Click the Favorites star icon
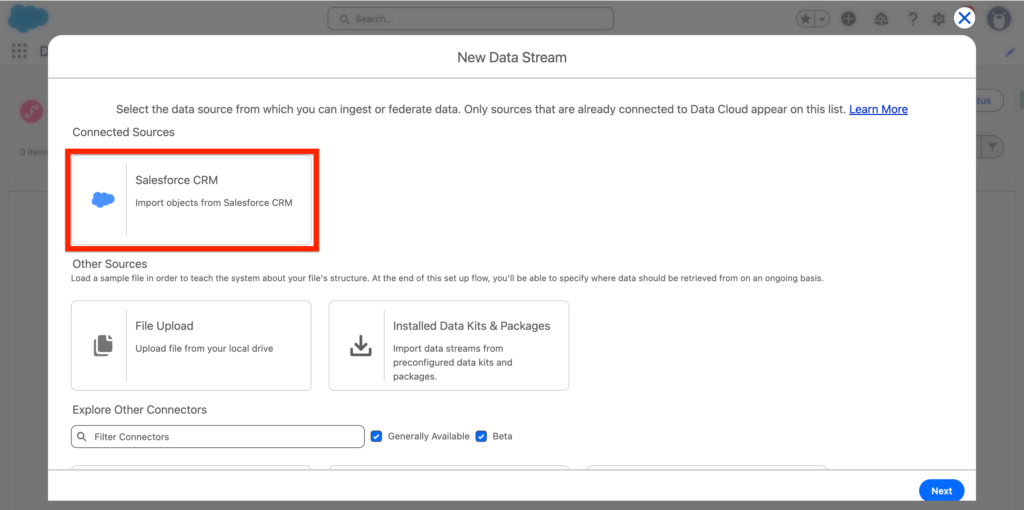This screenshot has height=510, width=1024. tap(806, 19)
